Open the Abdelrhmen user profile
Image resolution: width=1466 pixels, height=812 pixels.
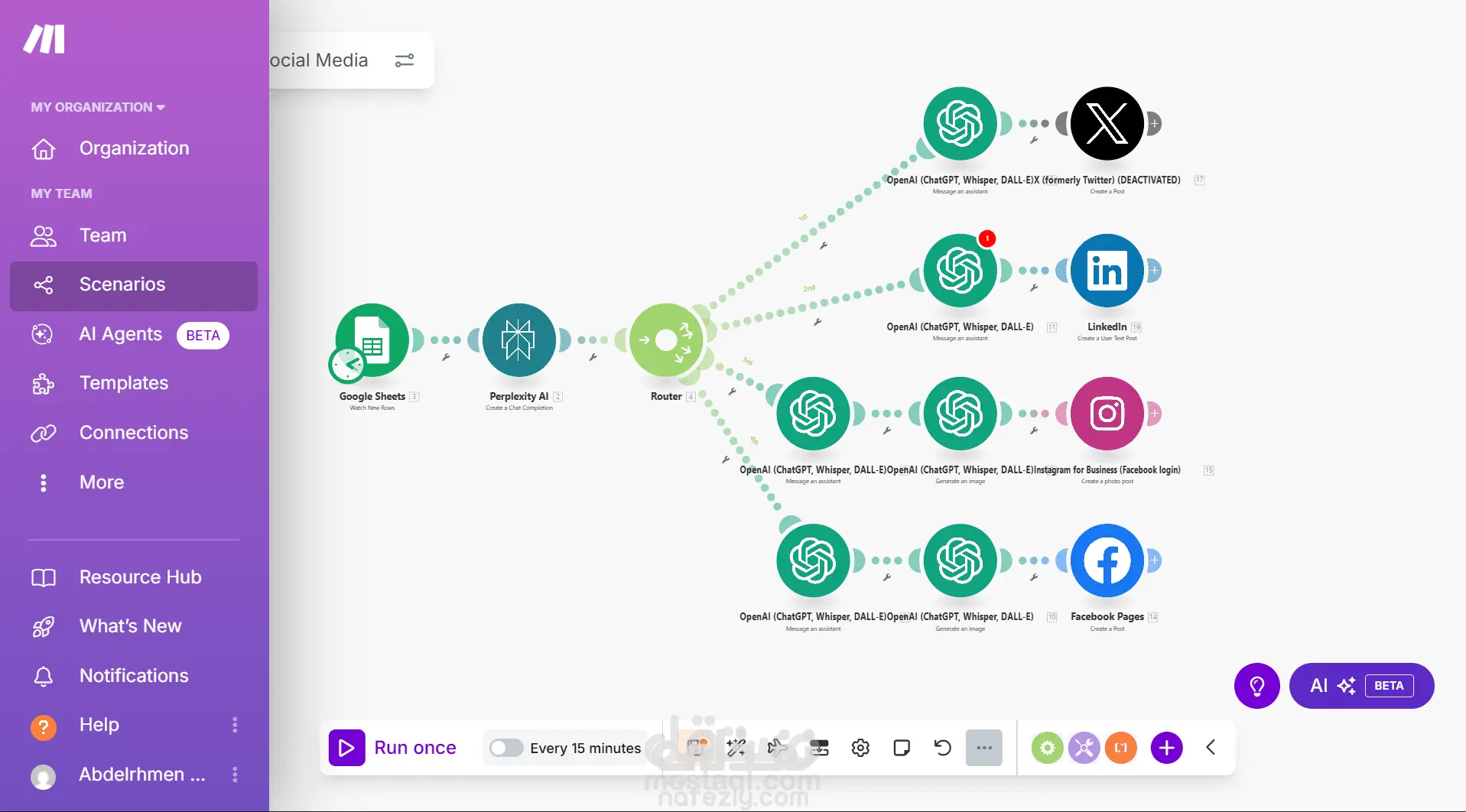(119, 775)
